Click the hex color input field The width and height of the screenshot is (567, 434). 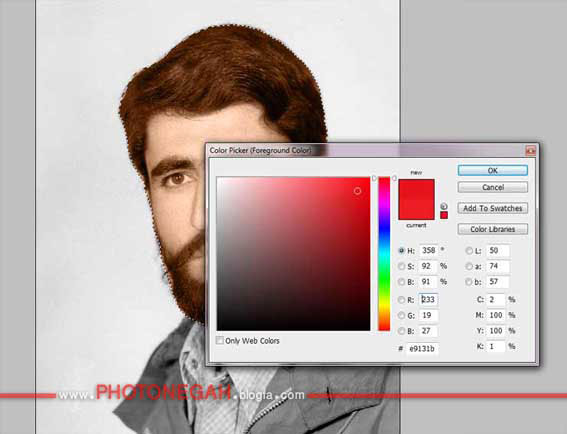point(422,349)
